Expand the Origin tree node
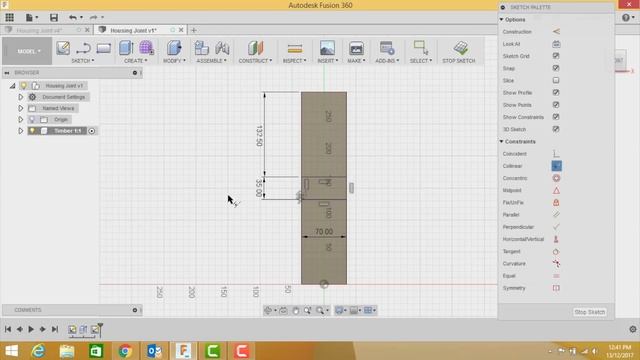 coord(20,120)
